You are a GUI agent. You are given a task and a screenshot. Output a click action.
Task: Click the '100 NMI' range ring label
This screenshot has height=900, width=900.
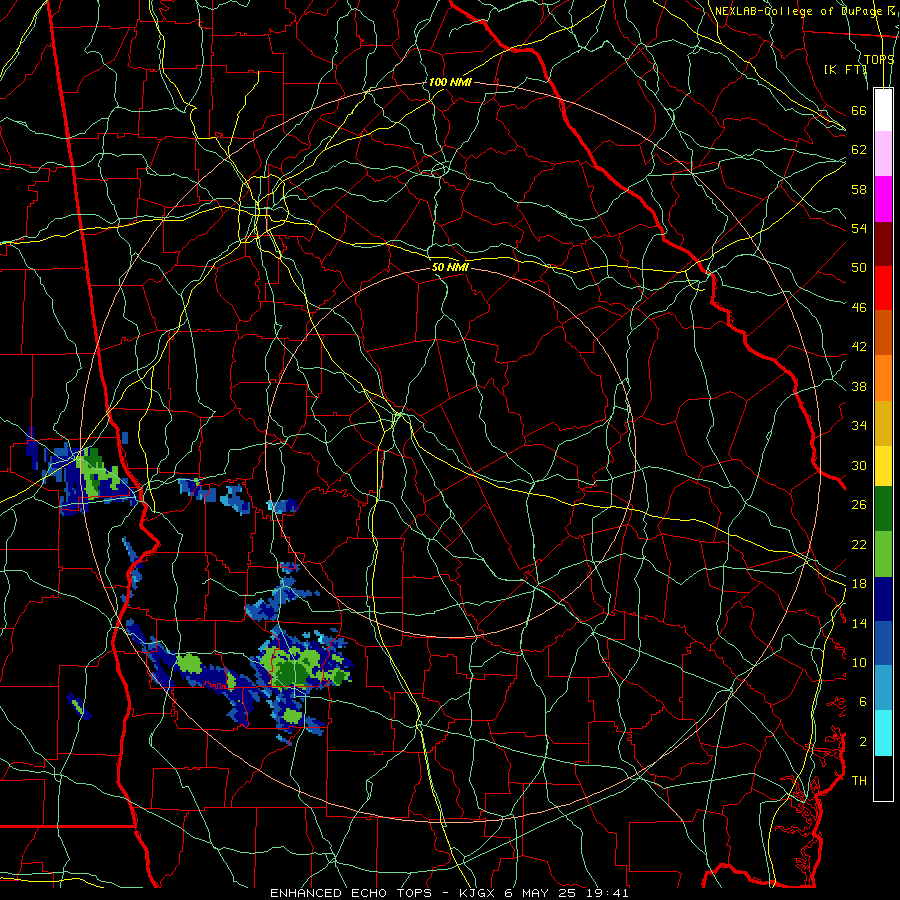[450, 82]
